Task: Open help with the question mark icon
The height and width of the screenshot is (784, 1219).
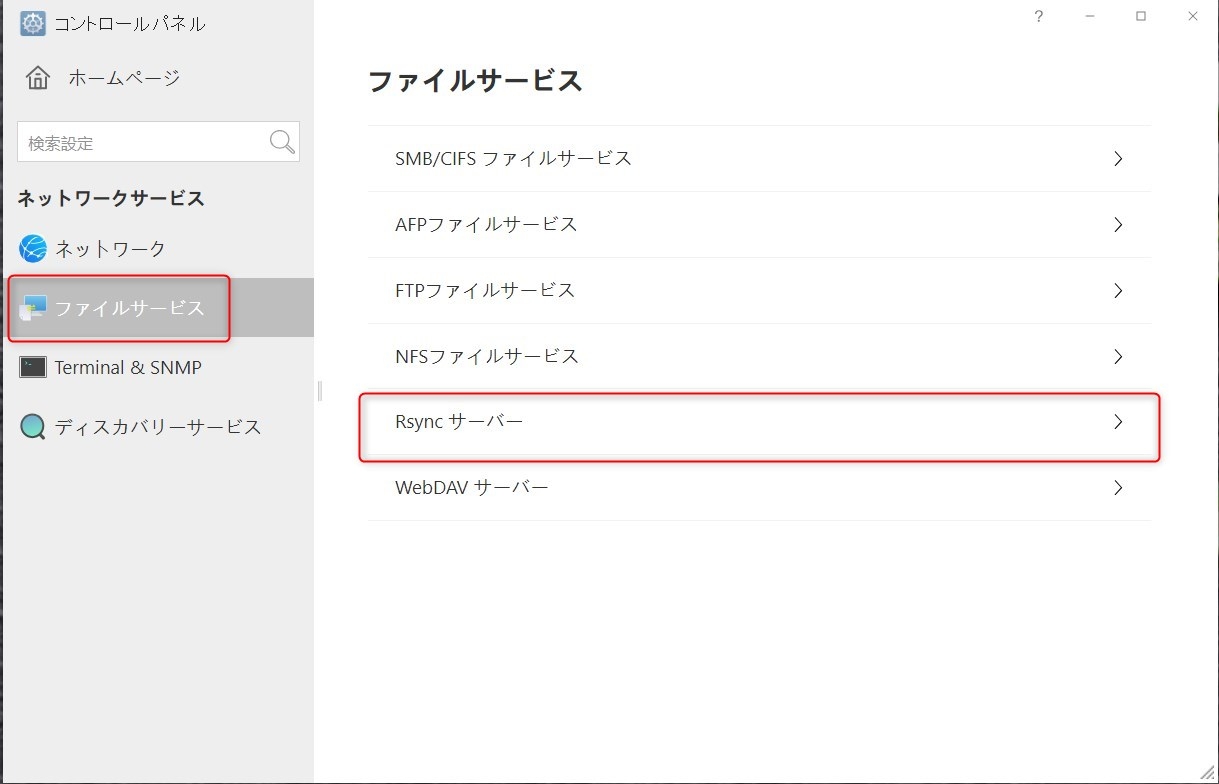Action: (1038, 17)
